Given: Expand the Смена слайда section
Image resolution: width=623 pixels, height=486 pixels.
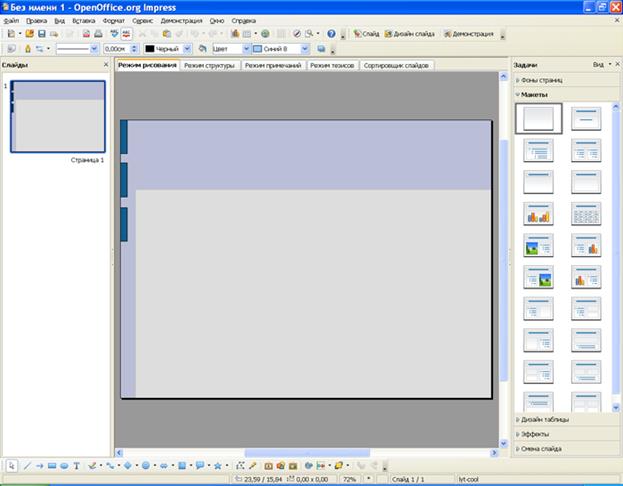Looking at the screenshot, I should tap(565, 449).
